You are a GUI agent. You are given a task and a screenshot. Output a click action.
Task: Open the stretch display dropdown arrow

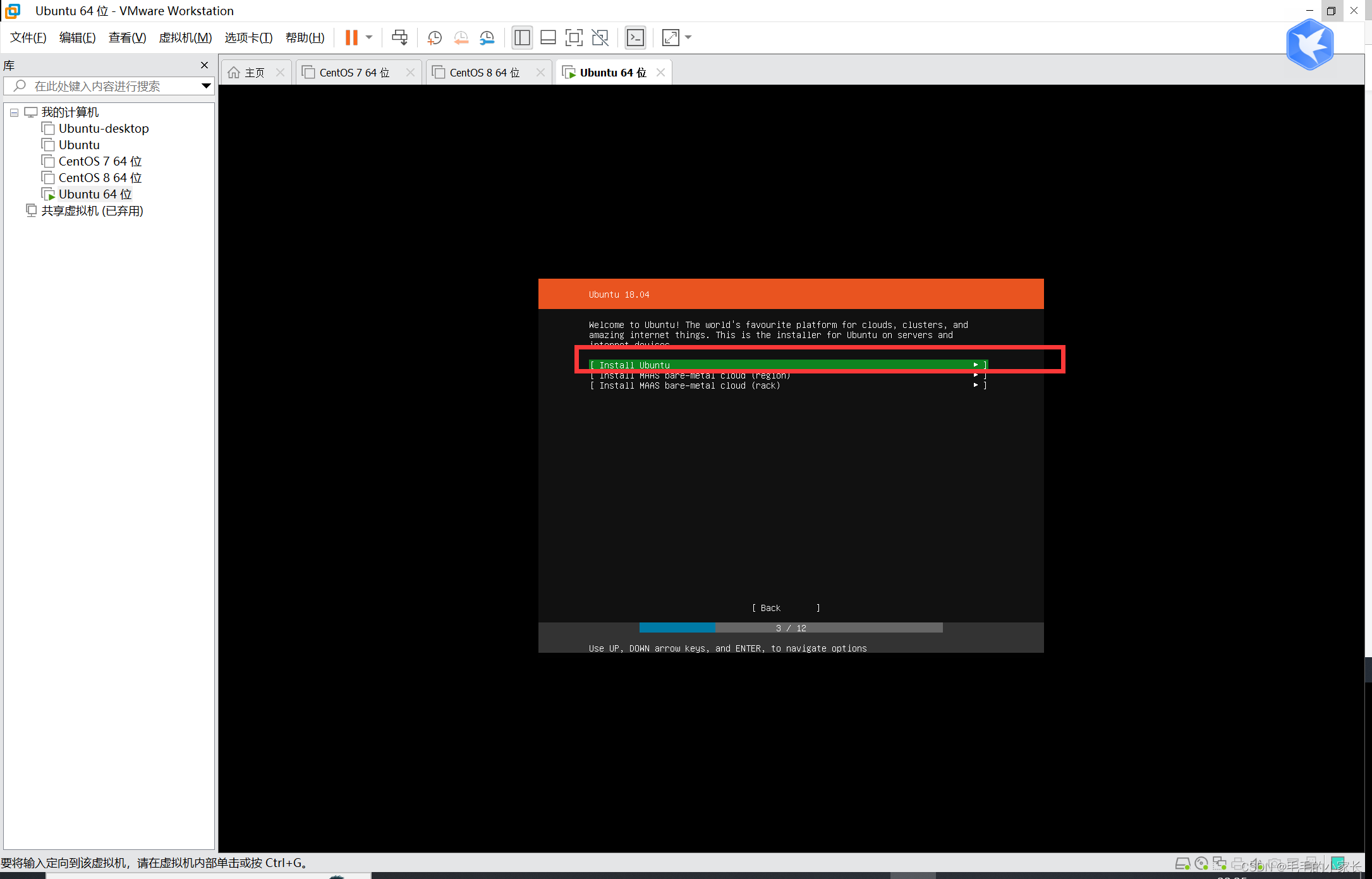pyautogui.click(x=688, y=38)
